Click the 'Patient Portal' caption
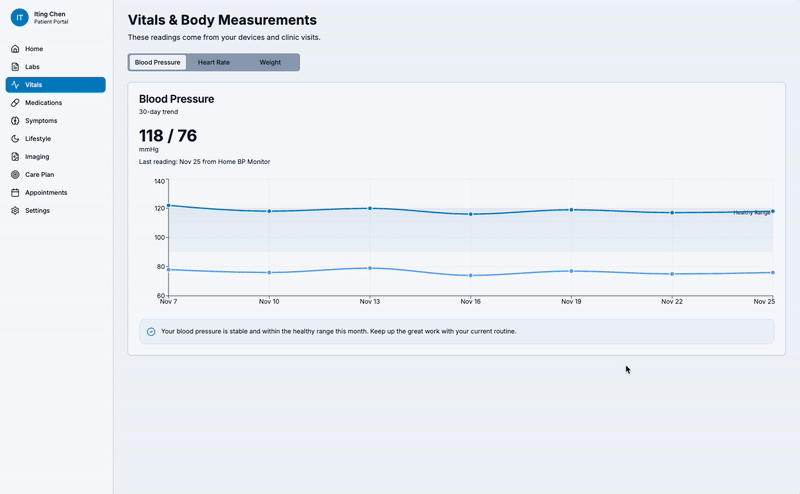The image size is (800, 494). click(x=51, y=22)
